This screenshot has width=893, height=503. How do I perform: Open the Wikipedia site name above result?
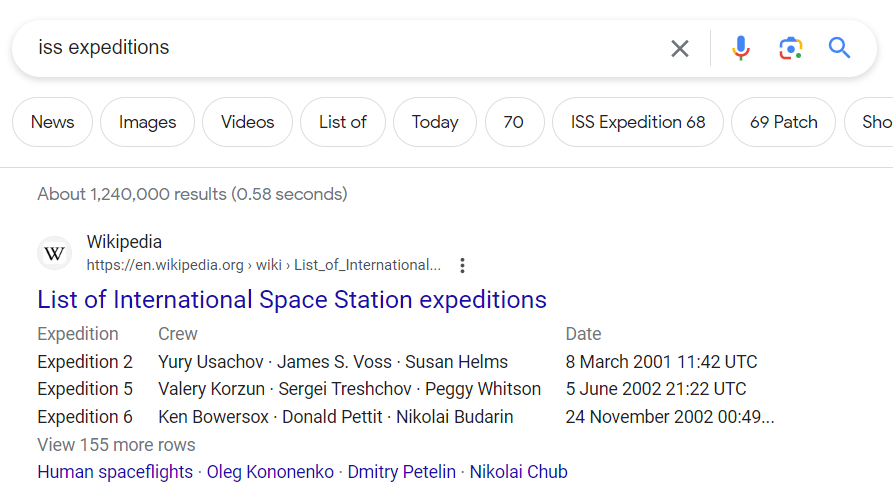[x=124, y=242]
